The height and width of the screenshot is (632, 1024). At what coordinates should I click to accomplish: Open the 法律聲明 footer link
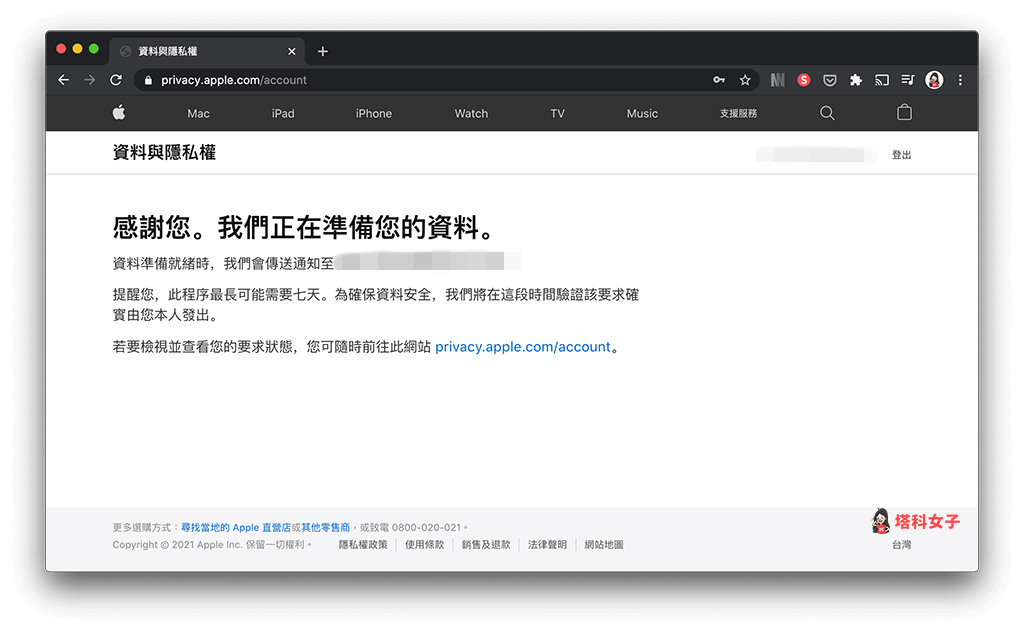(x=547, y=545)
